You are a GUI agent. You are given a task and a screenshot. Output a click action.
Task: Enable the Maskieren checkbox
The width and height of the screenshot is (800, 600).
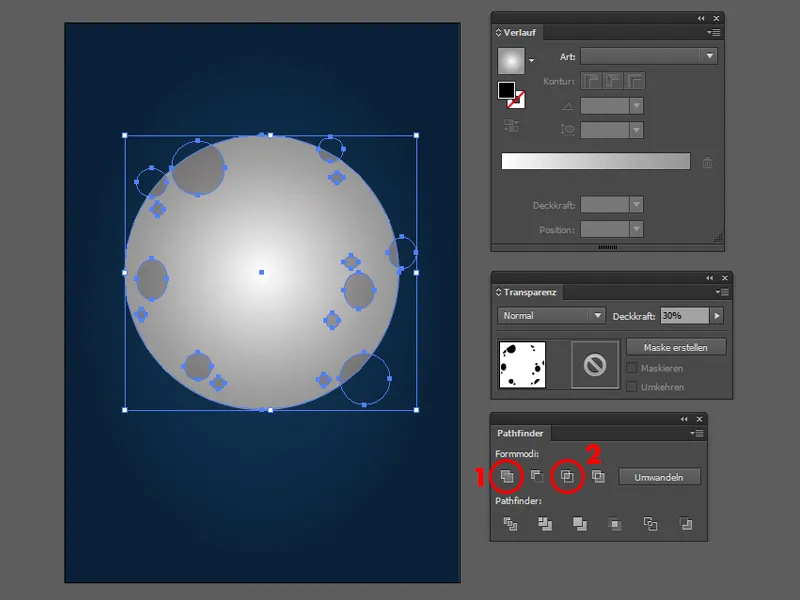coord(632,368)
